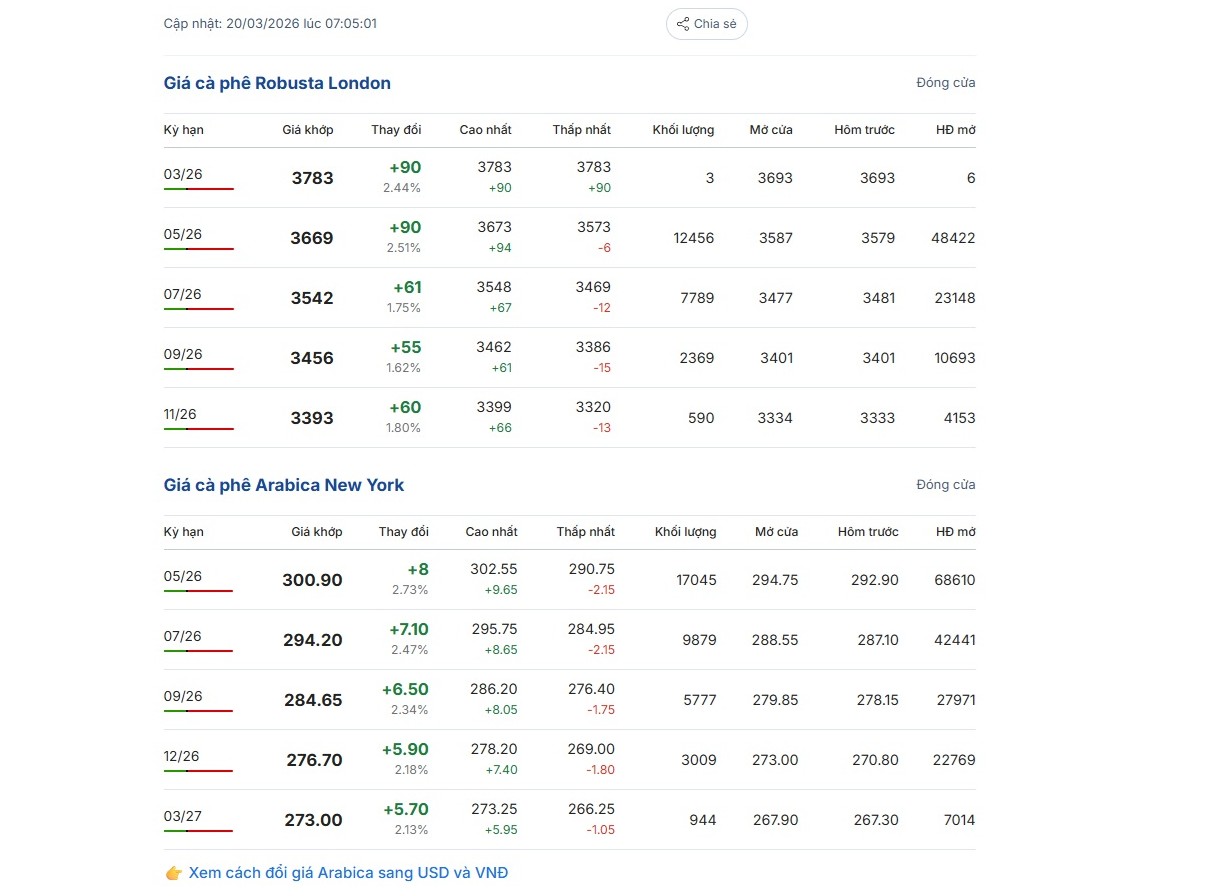The image size is (1224, 896).
Task: Select the Robusta 03/26 contract term
Action: pyautogui.click(x=183, y=174)
